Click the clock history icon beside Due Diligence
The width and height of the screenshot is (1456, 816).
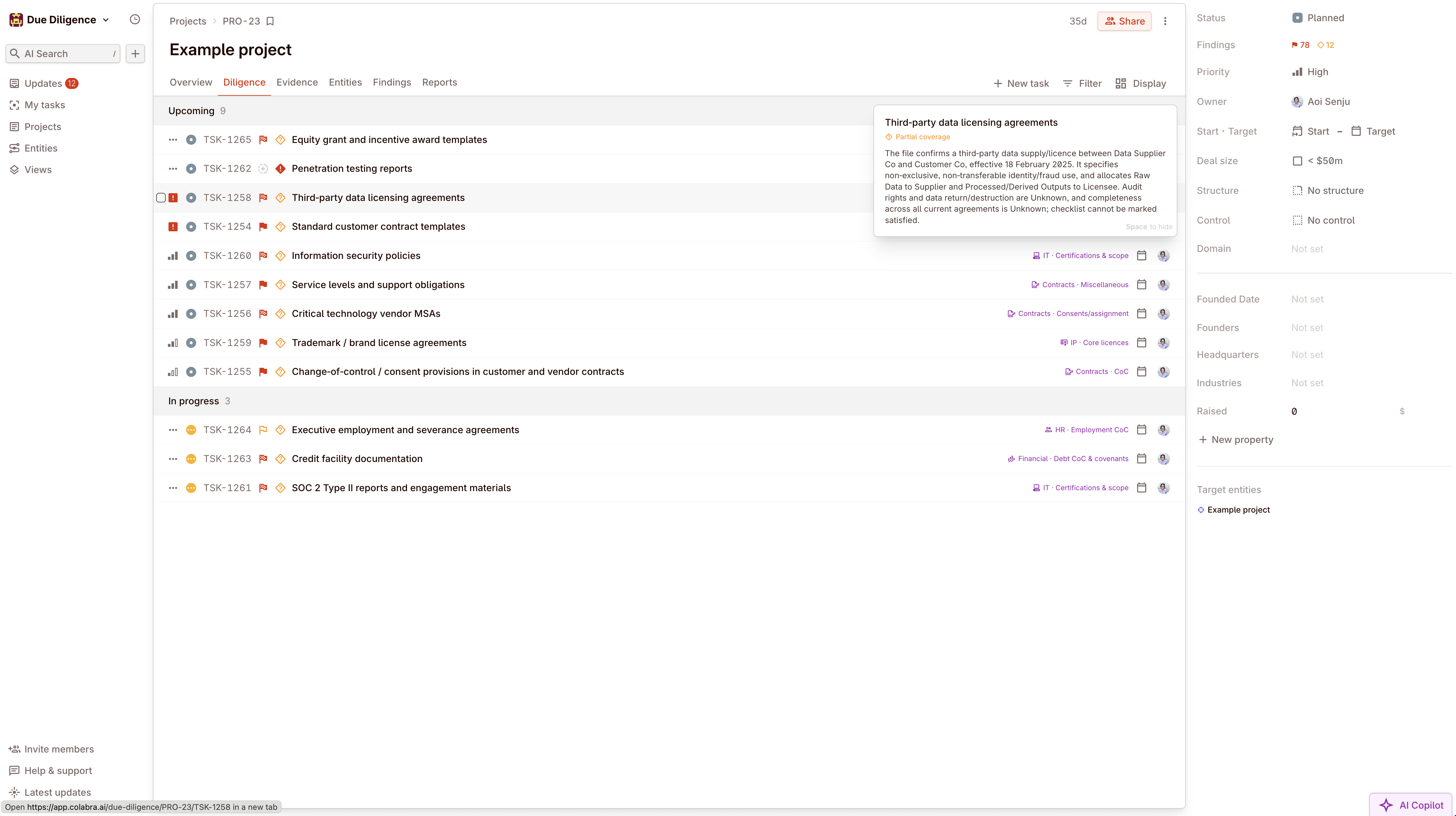134,19
